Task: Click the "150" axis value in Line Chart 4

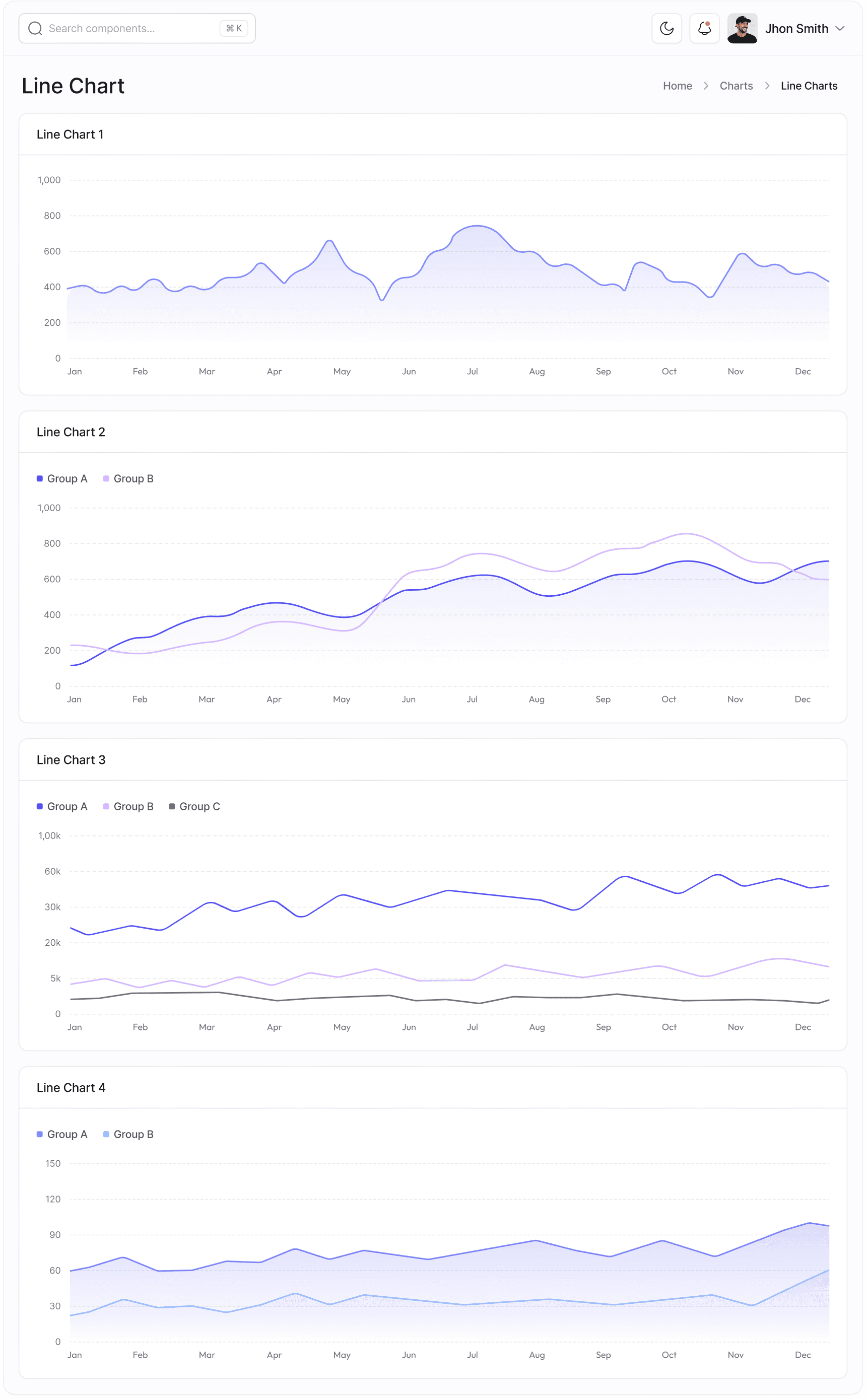Action: 53,1164
